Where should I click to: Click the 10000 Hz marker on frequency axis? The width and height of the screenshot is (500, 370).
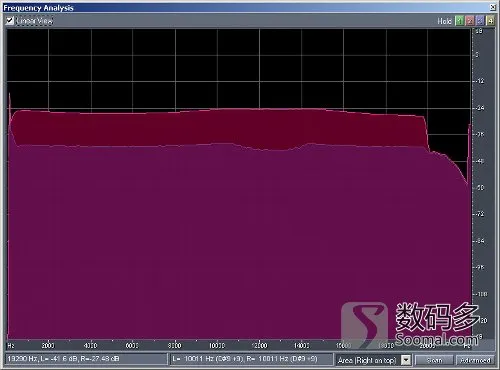point(217,345)
